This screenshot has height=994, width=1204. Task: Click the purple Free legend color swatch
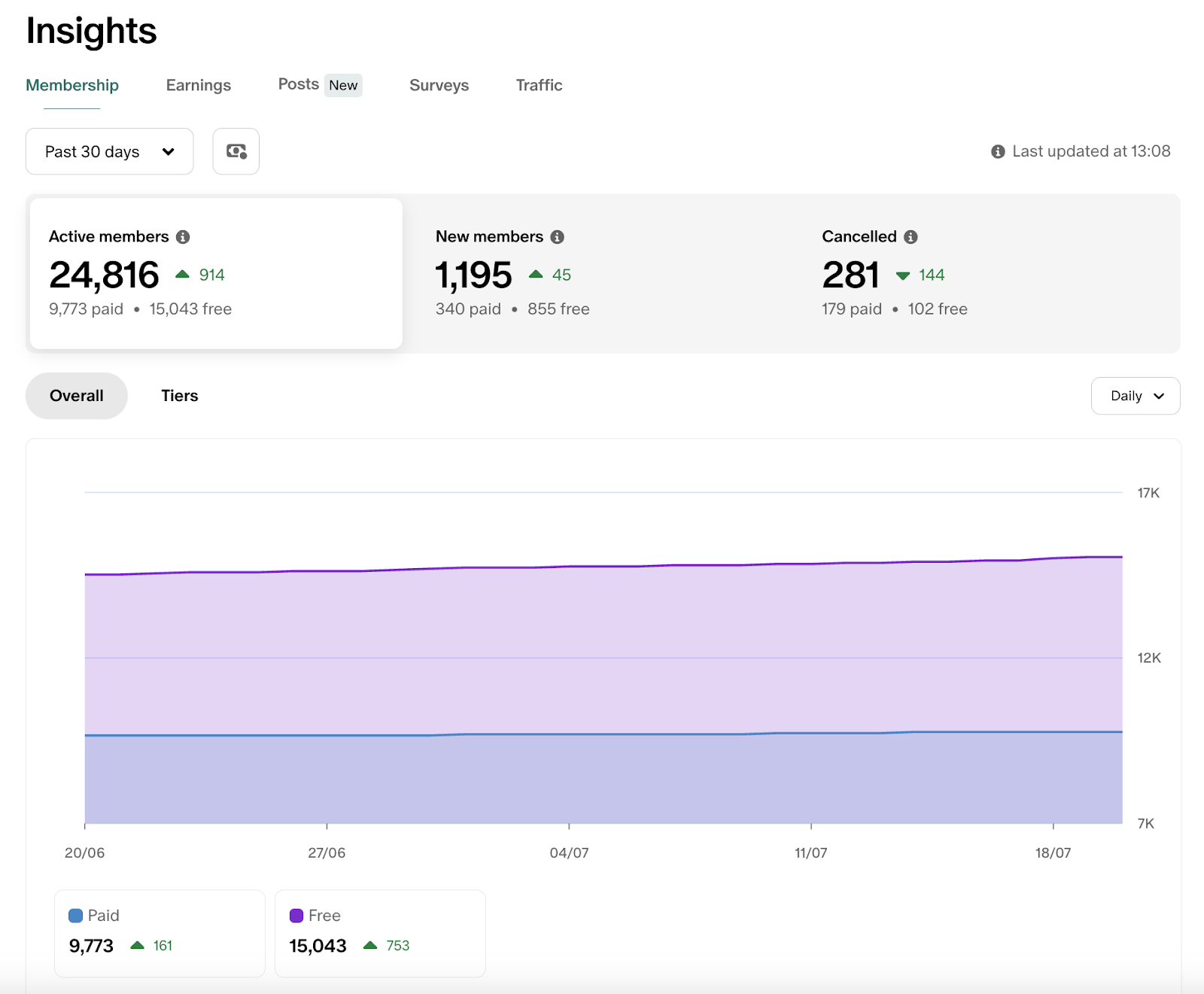pyautogui.click(x=296, y=916)
